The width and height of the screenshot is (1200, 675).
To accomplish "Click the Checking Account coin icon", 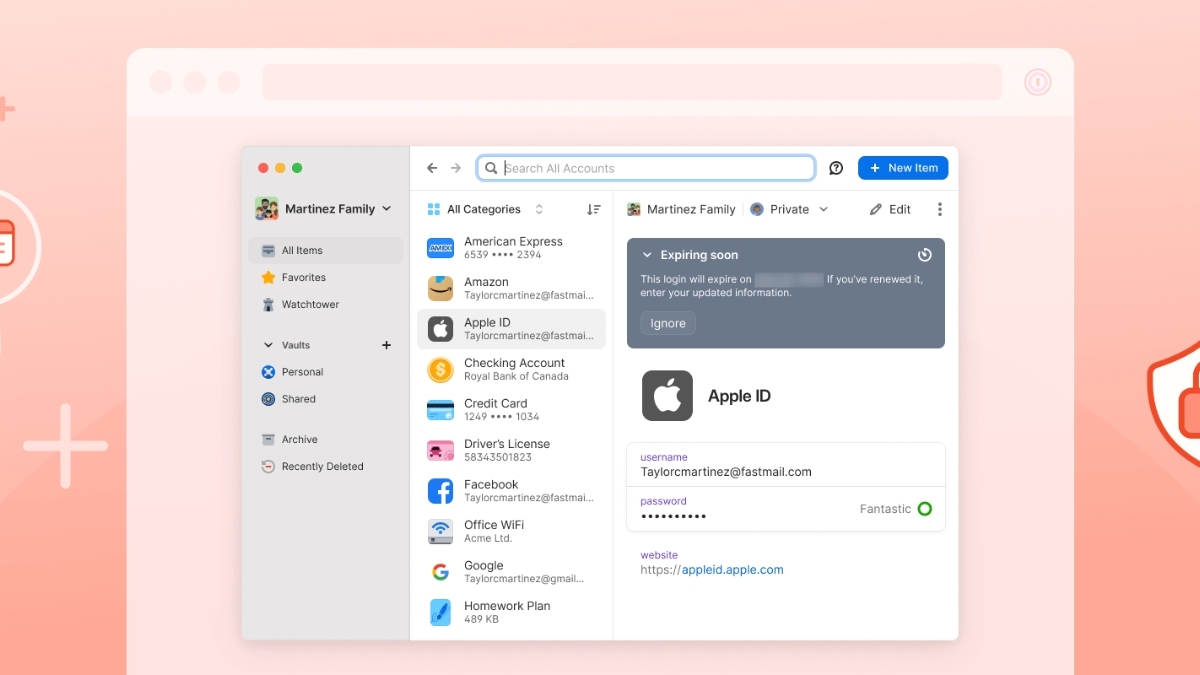I will (x=440, y=370).
